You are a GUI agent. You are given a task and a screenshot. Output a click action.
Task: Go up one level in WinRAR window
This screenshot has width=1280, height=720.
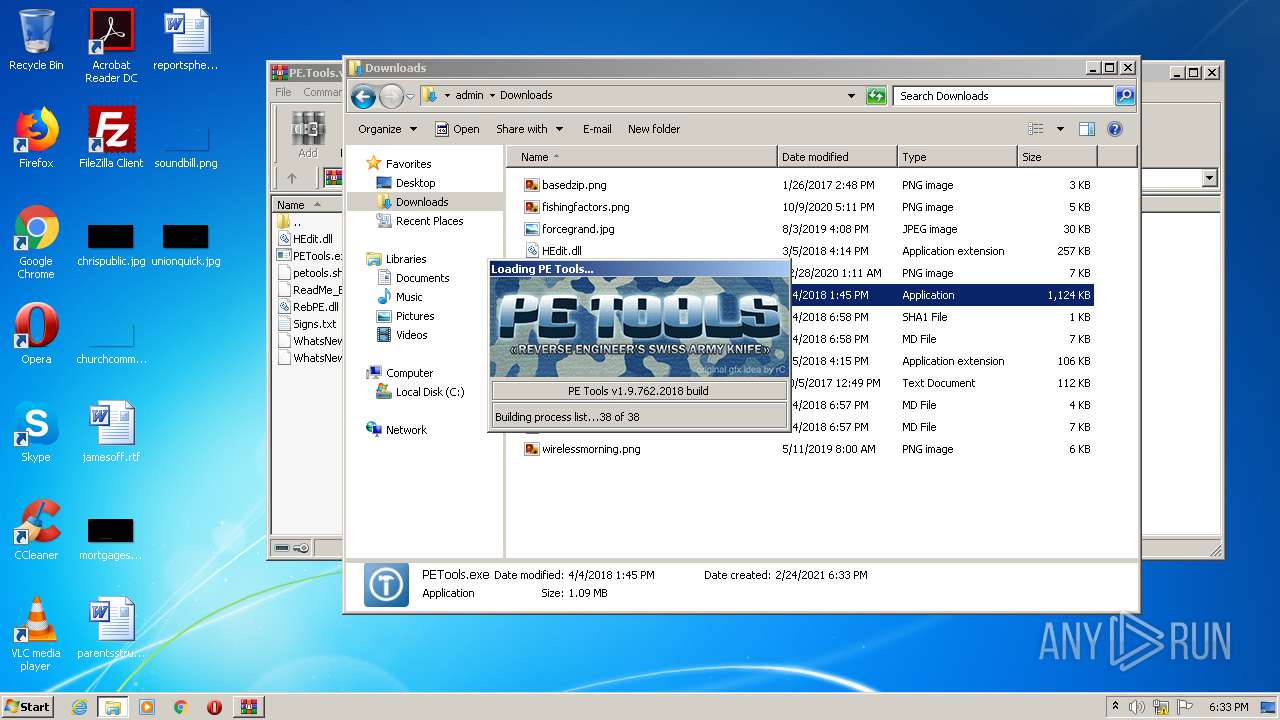coord(292,178)
